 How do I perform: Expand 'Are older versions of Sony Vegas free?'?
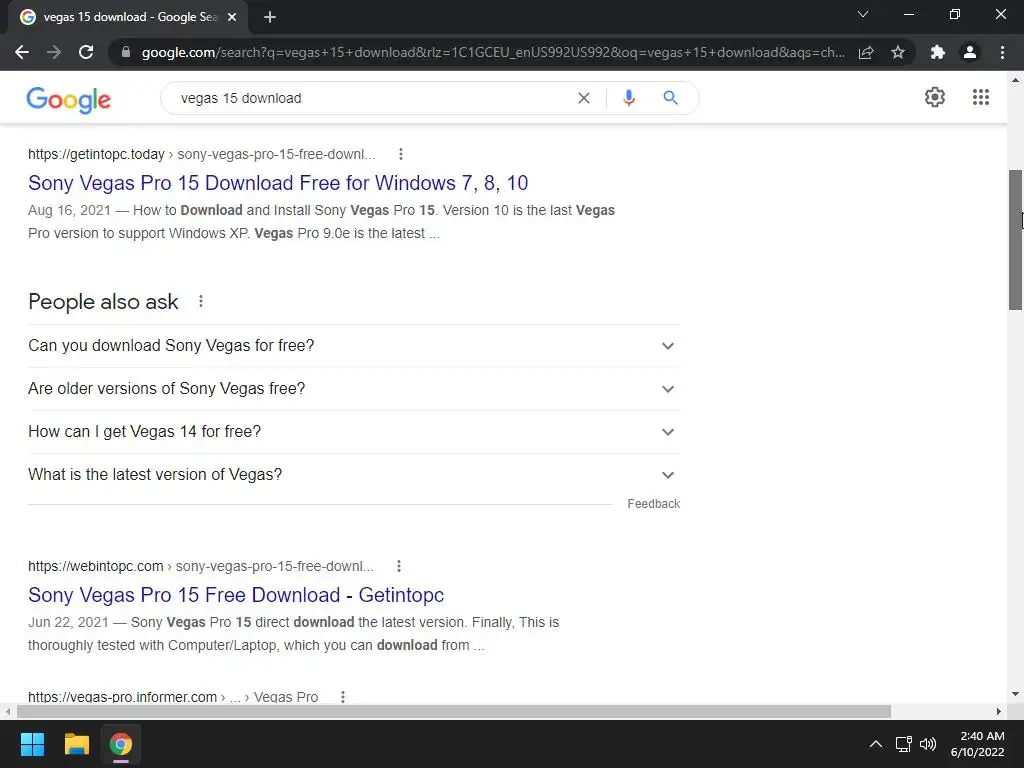click(354, 389)
